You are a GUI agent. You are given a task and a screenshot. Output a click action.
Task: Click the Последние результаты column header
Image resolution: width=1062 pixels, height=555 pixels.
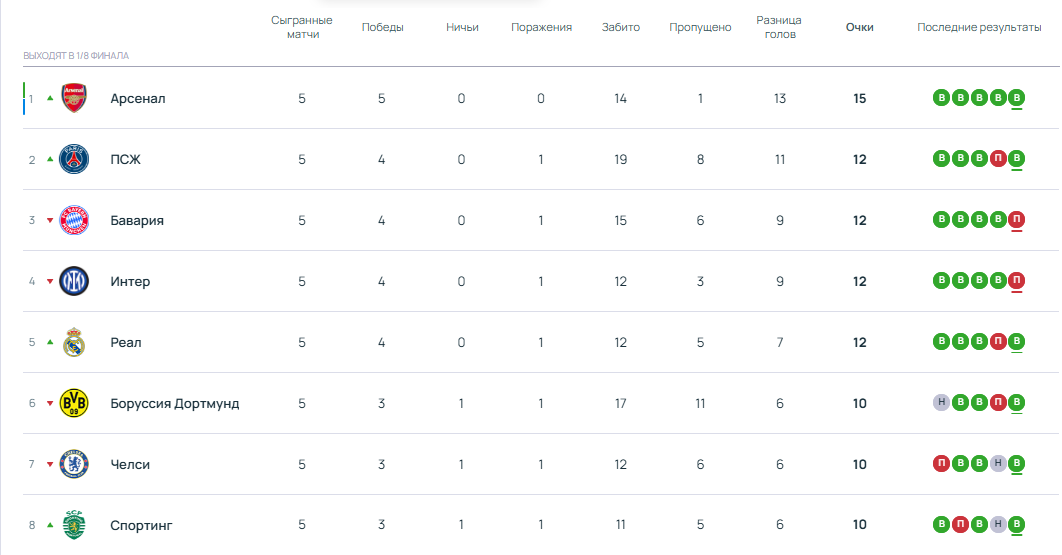point(979,28)
